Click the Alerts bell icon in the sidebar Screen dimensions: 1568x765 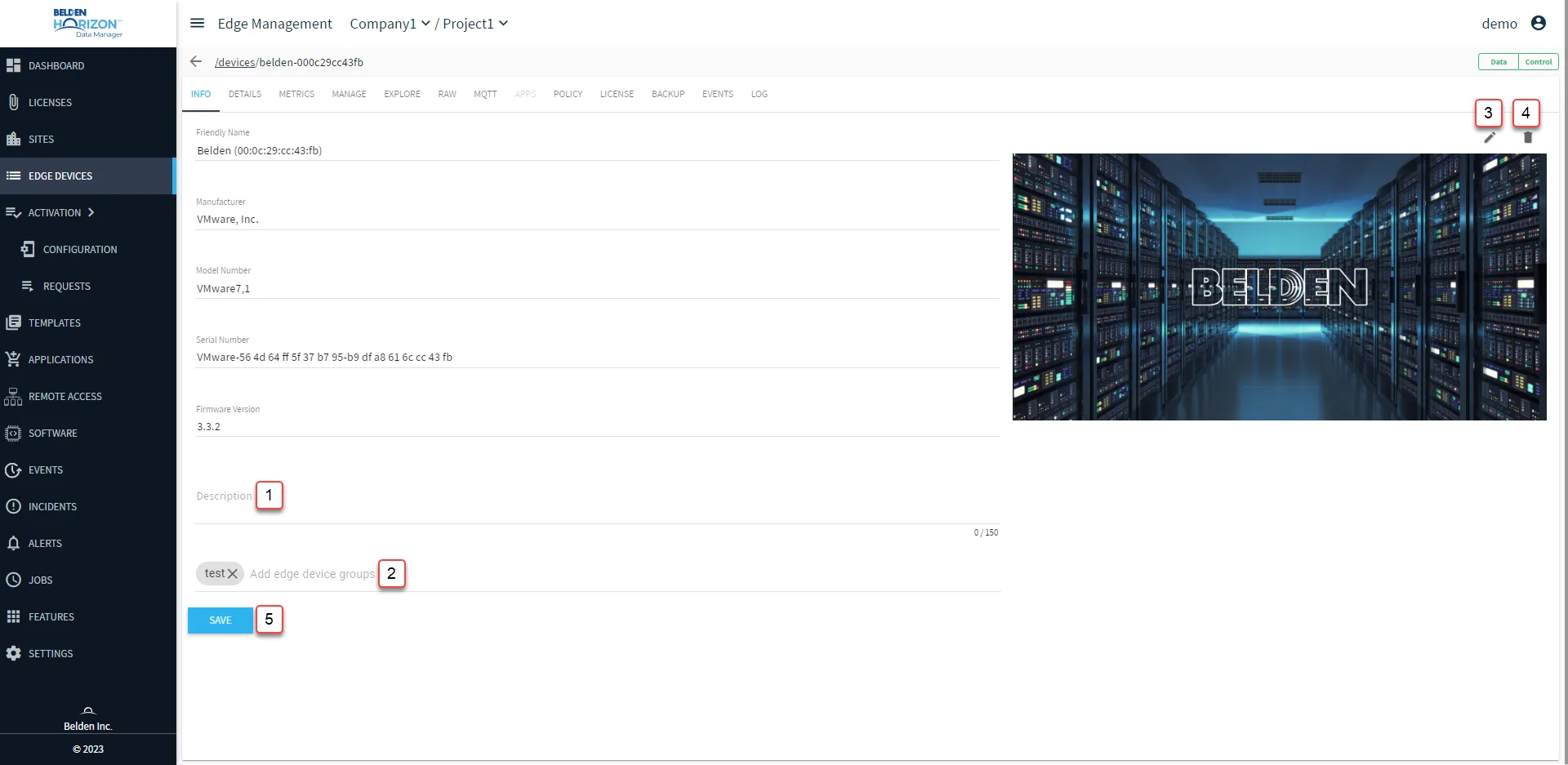tap(13, 543)
